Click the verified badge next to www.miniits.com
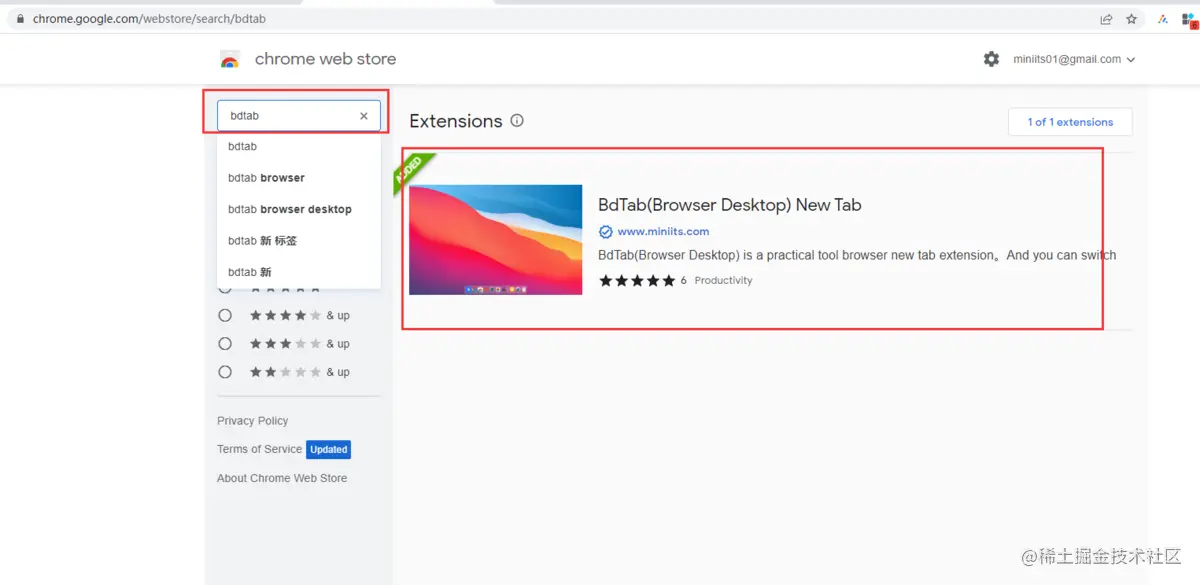Viewport: 1200px width, 585px height. pos(605,231)
